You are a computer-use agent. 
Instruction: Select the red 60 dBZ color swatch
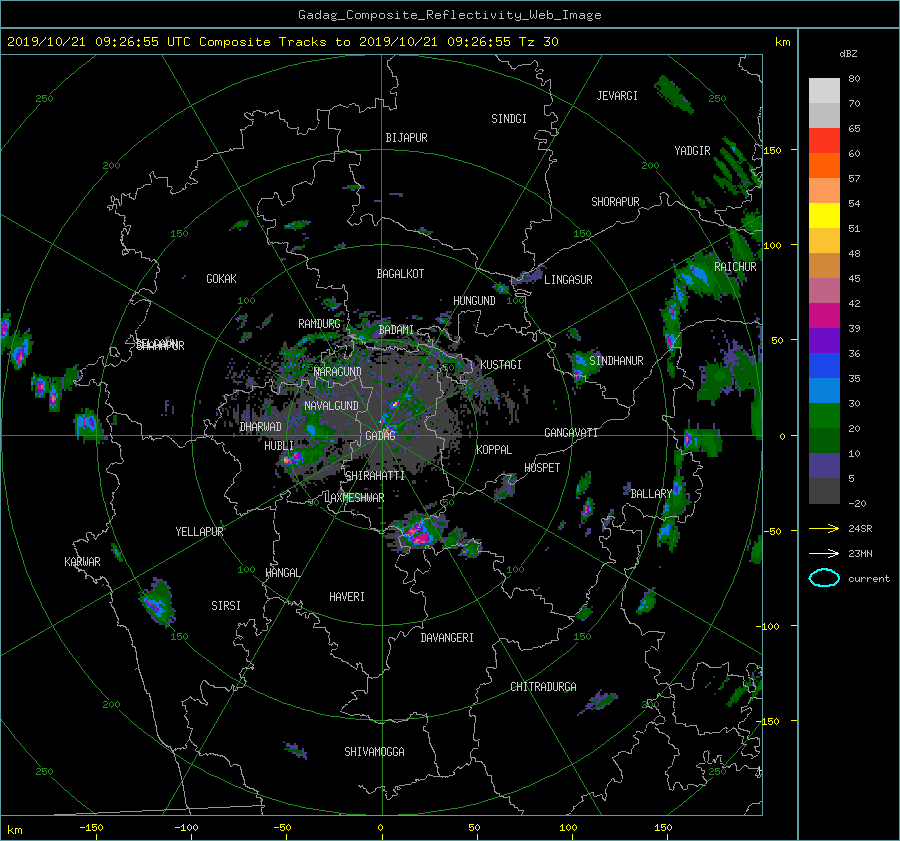(824, 141)
